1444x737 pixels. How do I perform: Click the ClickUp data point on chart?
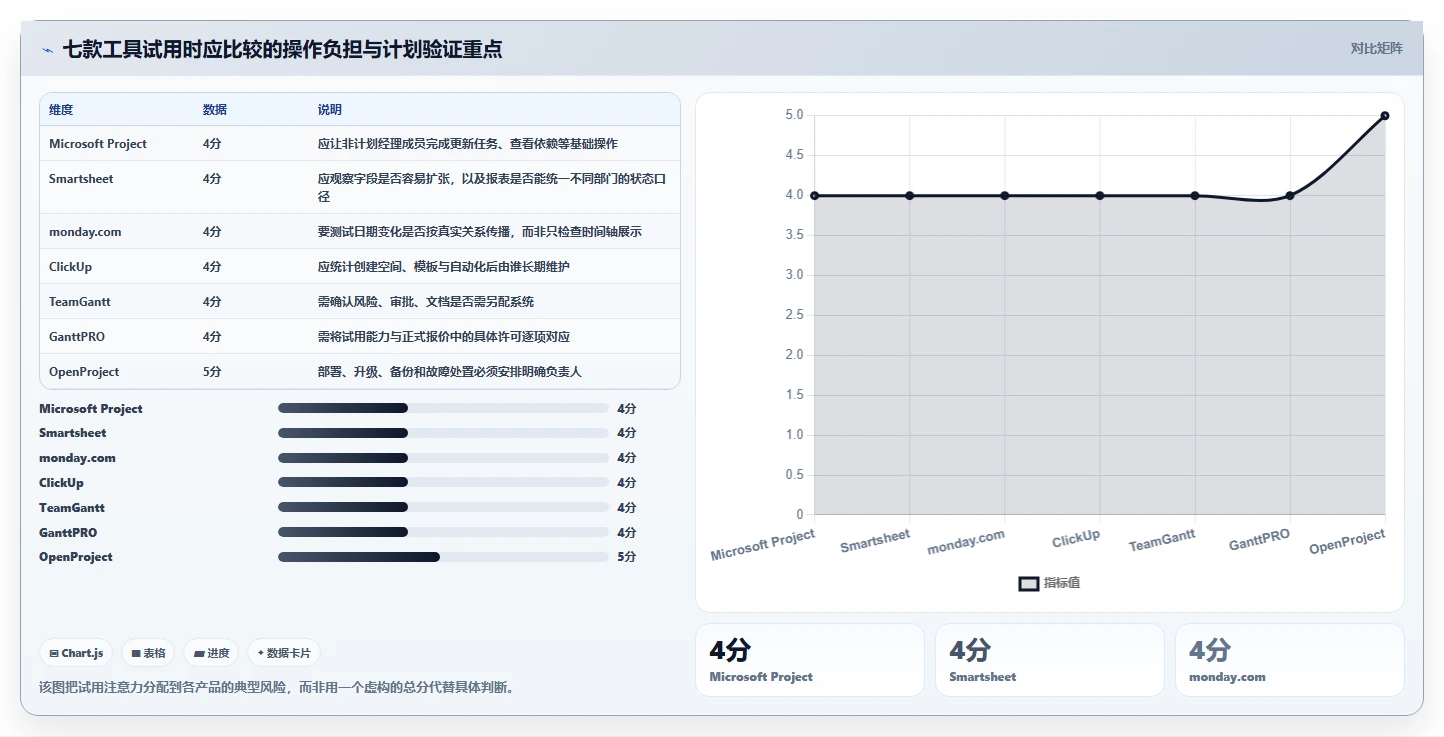click(x=1100, y=196)
